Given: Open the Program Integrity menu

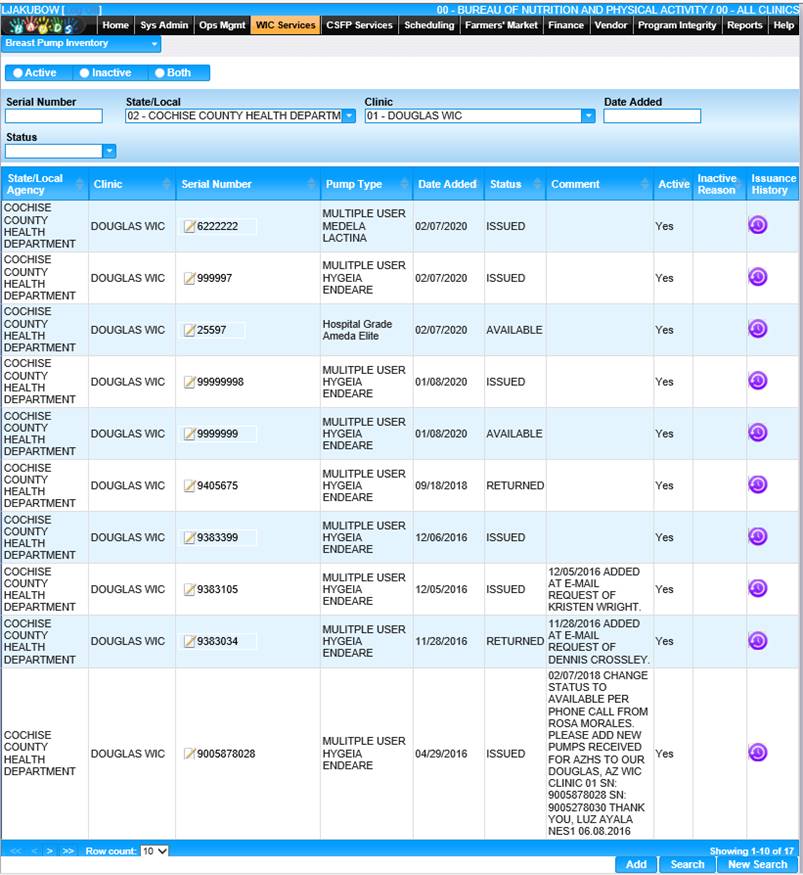Looking at the screenshot, I should click(x=677, y=25).
